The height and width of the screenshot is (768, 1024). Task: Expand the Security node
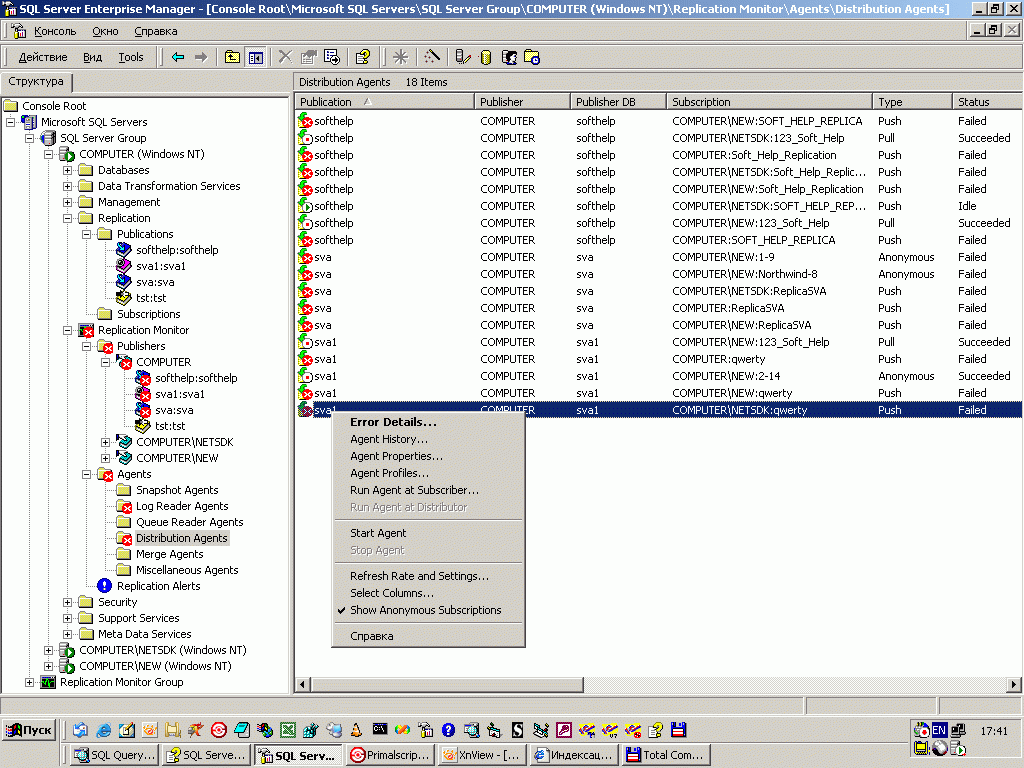(67, 602)
